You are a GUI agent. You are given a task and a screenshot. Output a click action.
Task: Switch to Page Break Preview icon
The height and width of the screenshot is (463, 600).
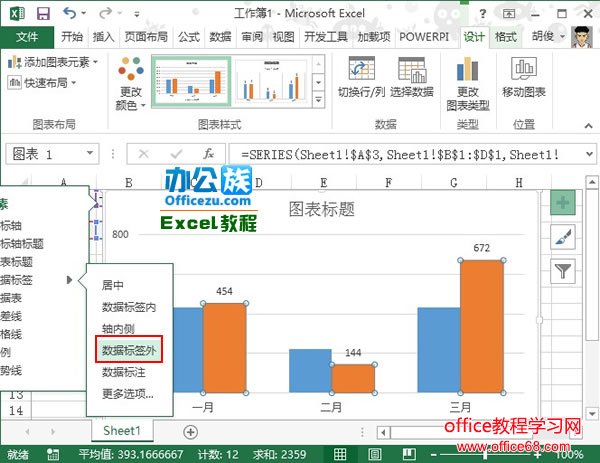409,454
